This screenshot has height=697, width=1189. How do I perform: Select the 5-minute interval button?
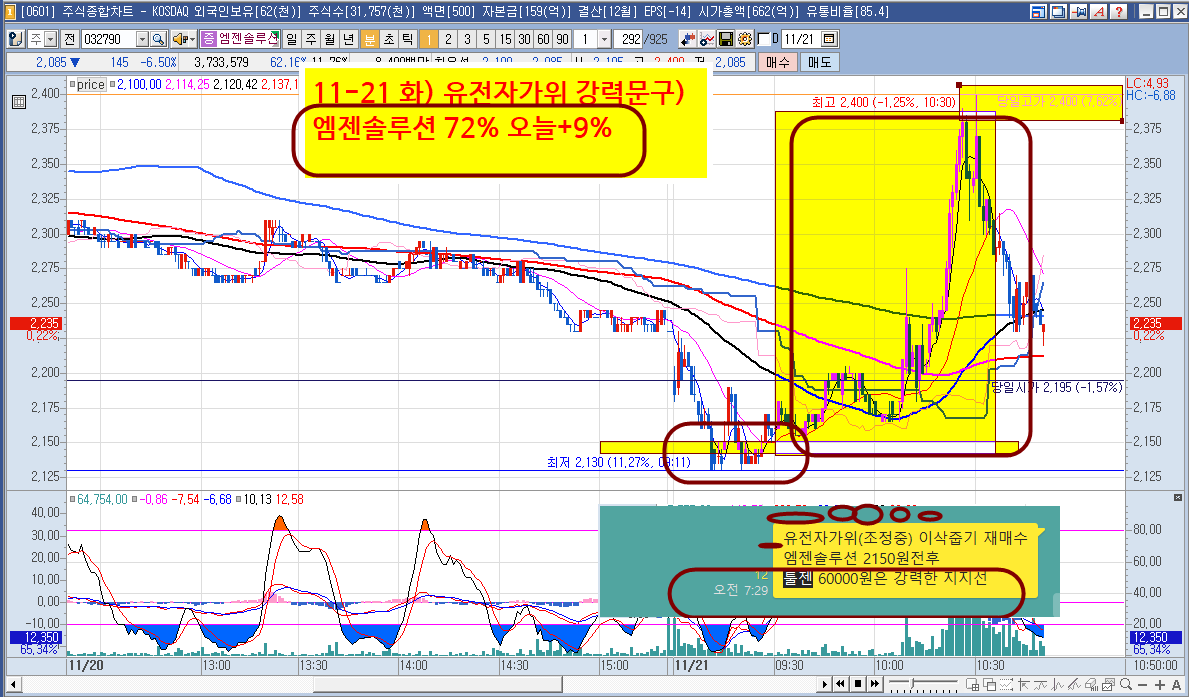click(x=485, y=39)
